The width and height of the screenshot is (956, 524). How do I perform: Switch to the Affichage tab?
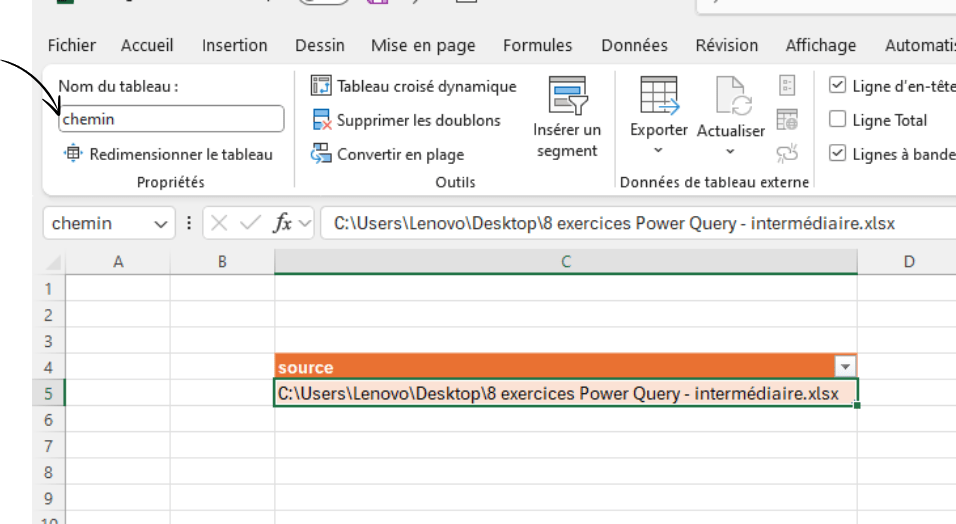pyautogui.click(x=821, y=46)
